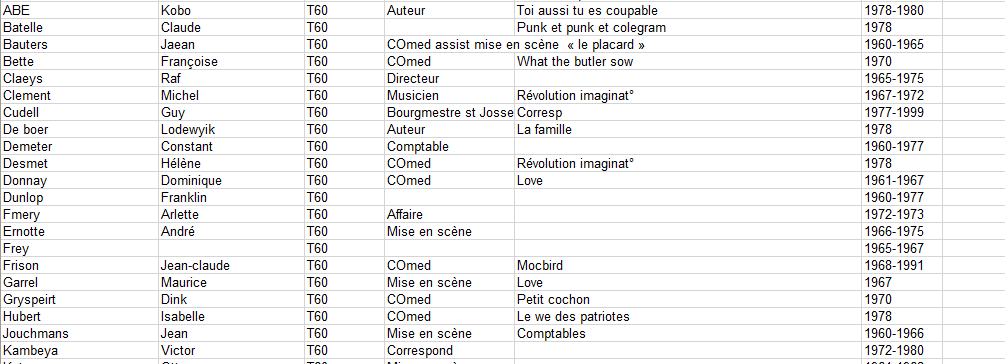Select the Le we des patriotes cell

[687, 316]
